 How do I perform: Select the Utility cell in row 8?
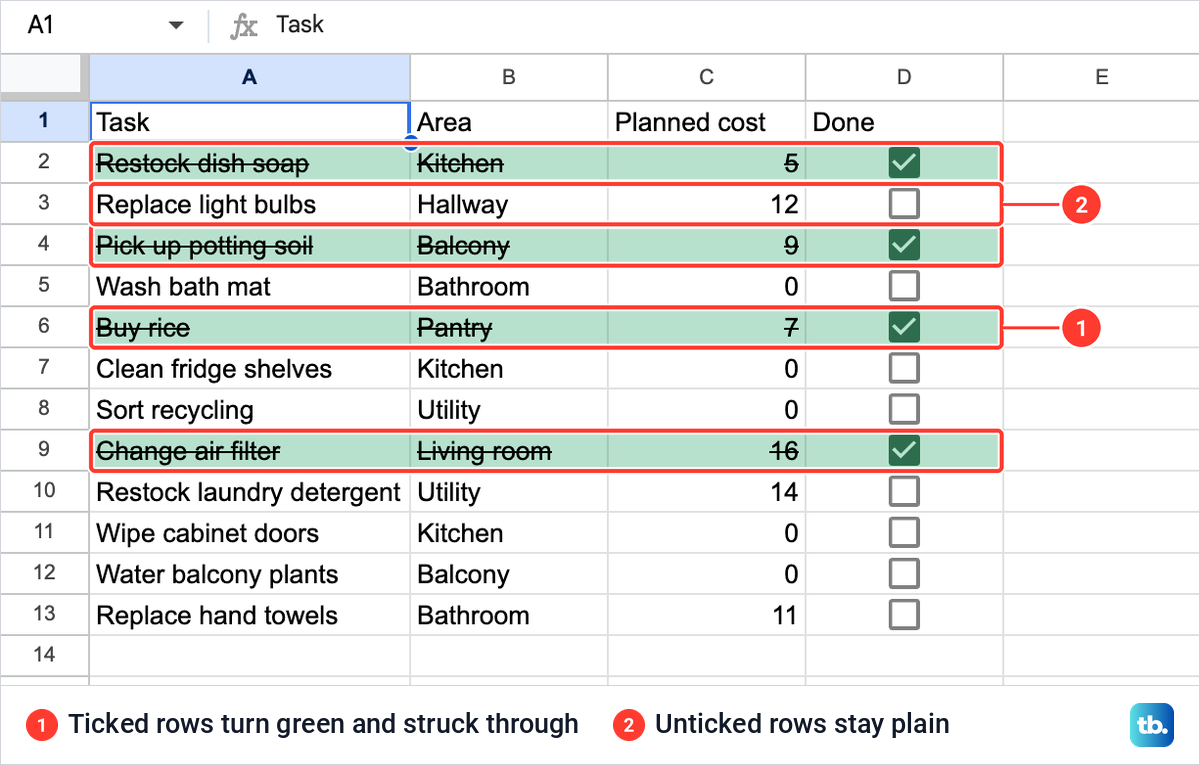[509, 409]
